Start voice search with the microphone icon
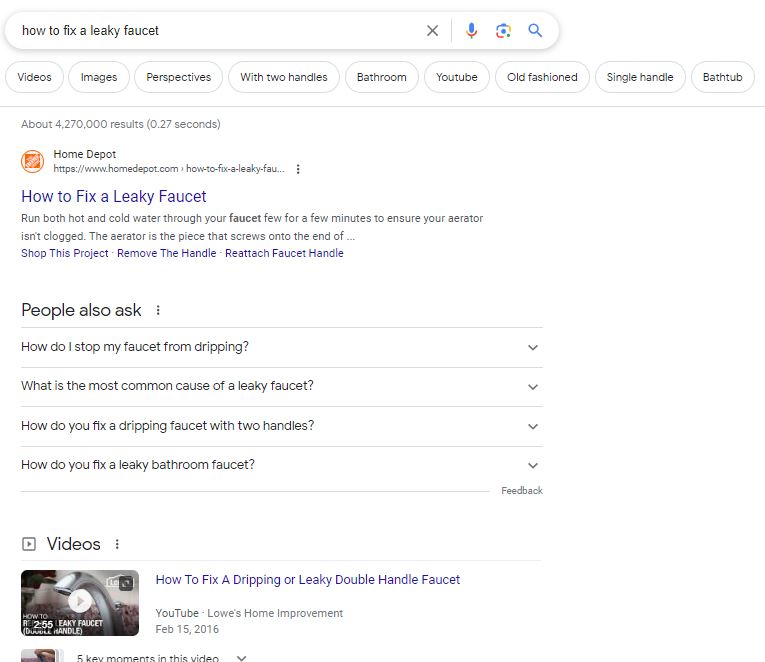The width and height of the screenshot is (765, 662). (471, 31)
